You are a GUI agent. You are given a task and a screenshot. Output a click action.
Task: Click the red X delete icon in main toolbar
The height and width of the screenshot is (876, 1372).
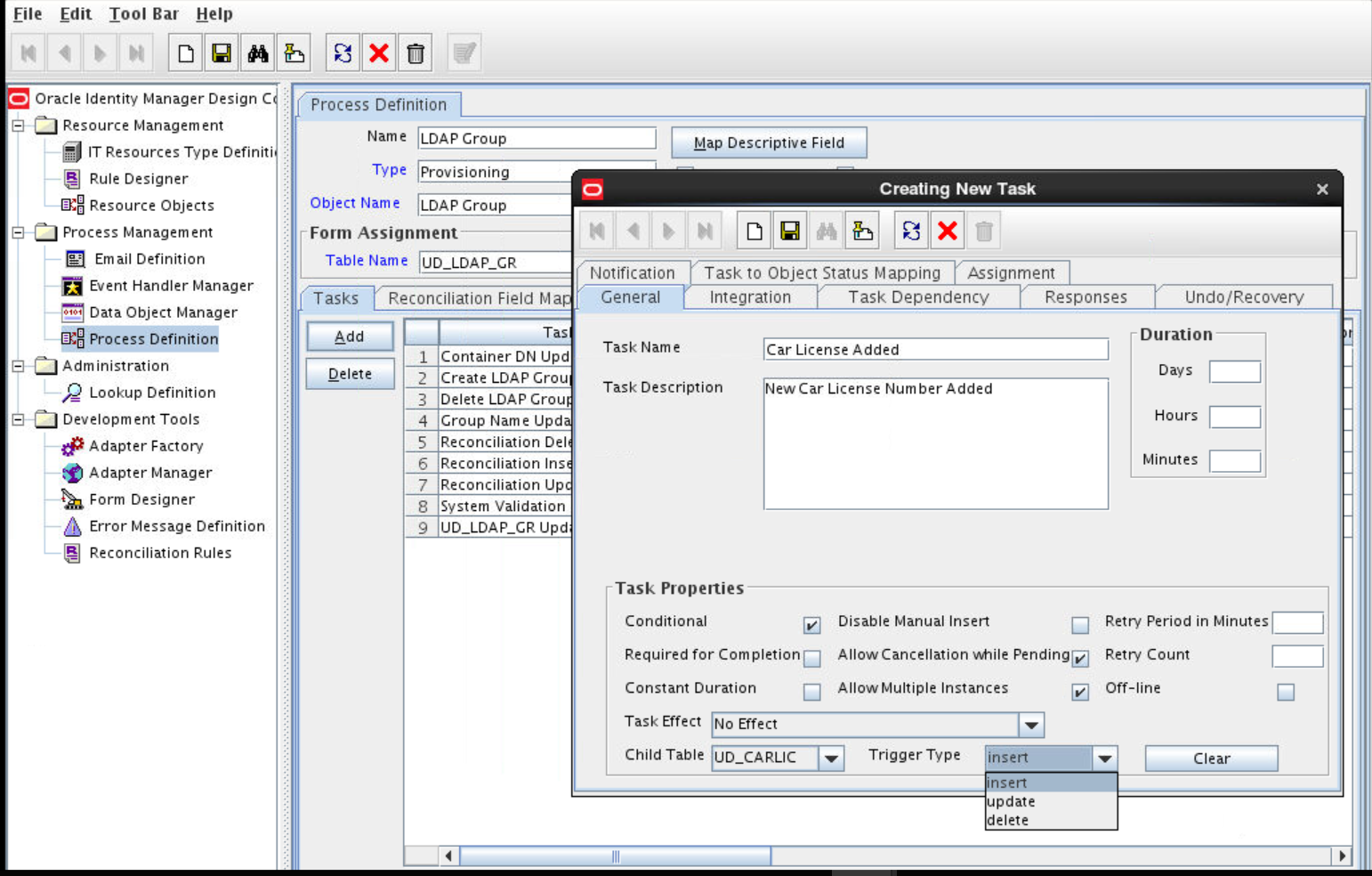click(x=379, y=53)
